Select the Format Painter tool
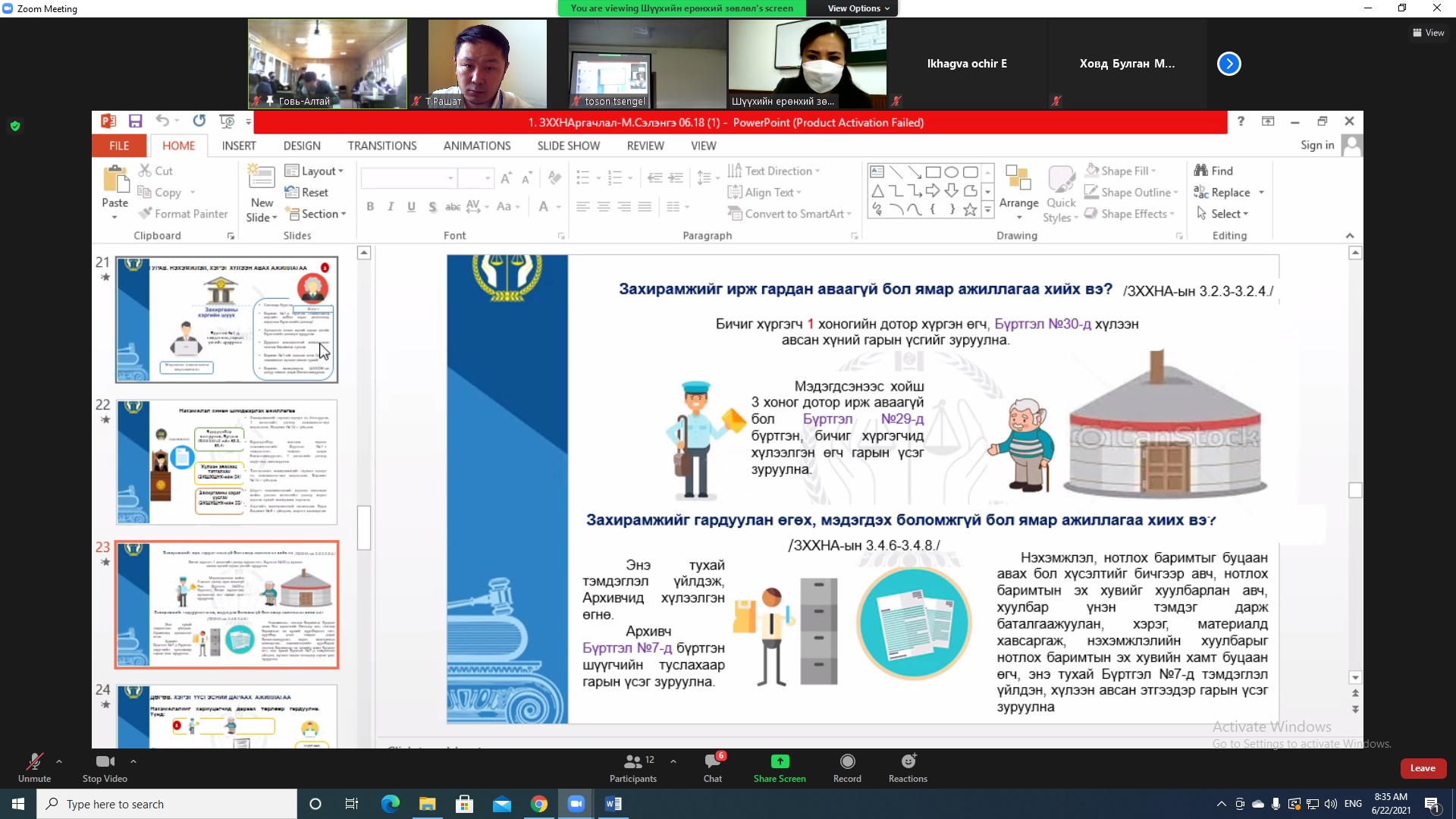The height and width of the screenshot is (819, 1456). click(183, 214)
